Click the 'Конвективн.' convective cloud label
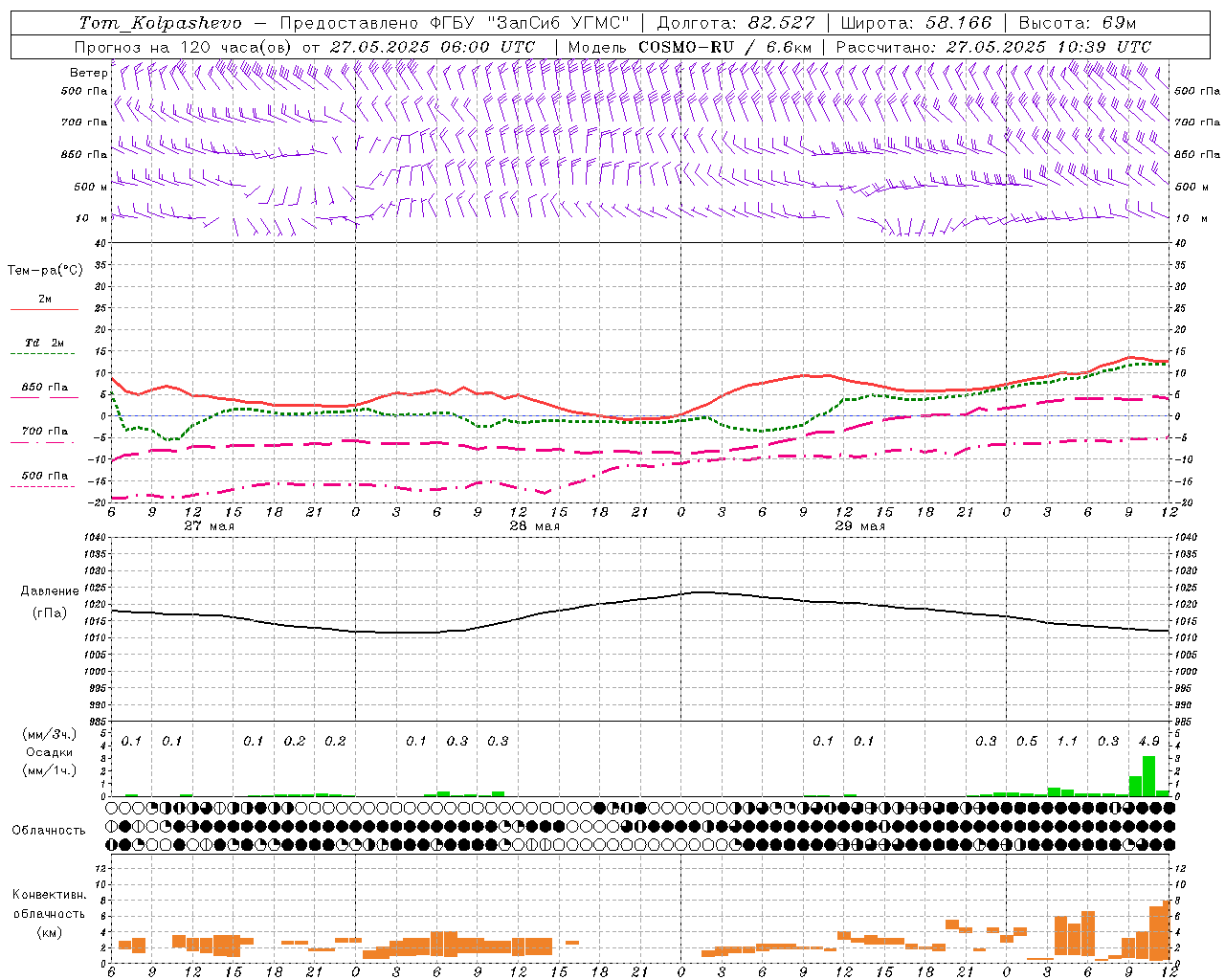 [x=49, y=895]
